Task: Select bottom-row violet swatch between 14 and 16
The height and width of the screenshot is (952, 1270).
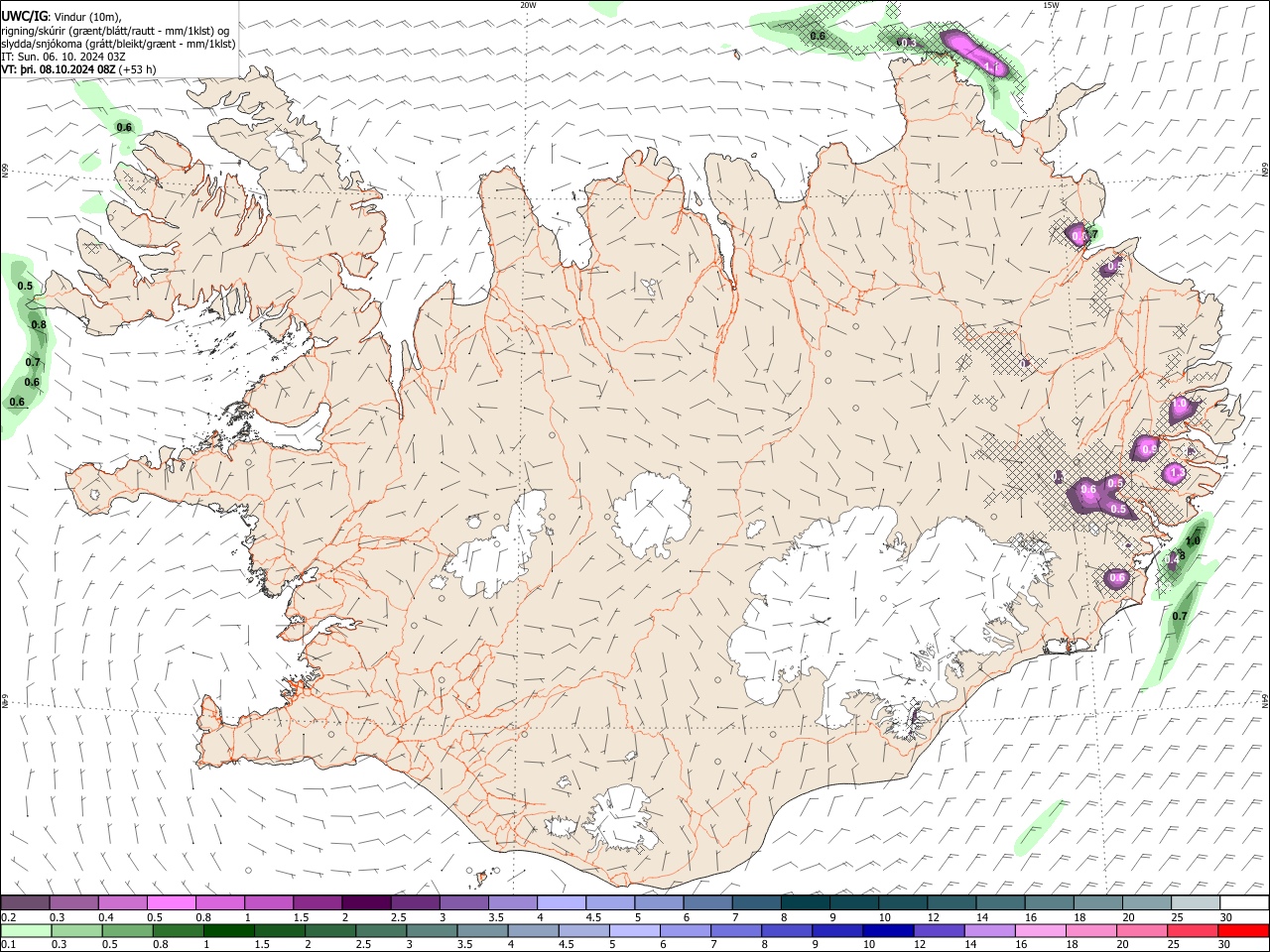Action: tap(991, 931)
